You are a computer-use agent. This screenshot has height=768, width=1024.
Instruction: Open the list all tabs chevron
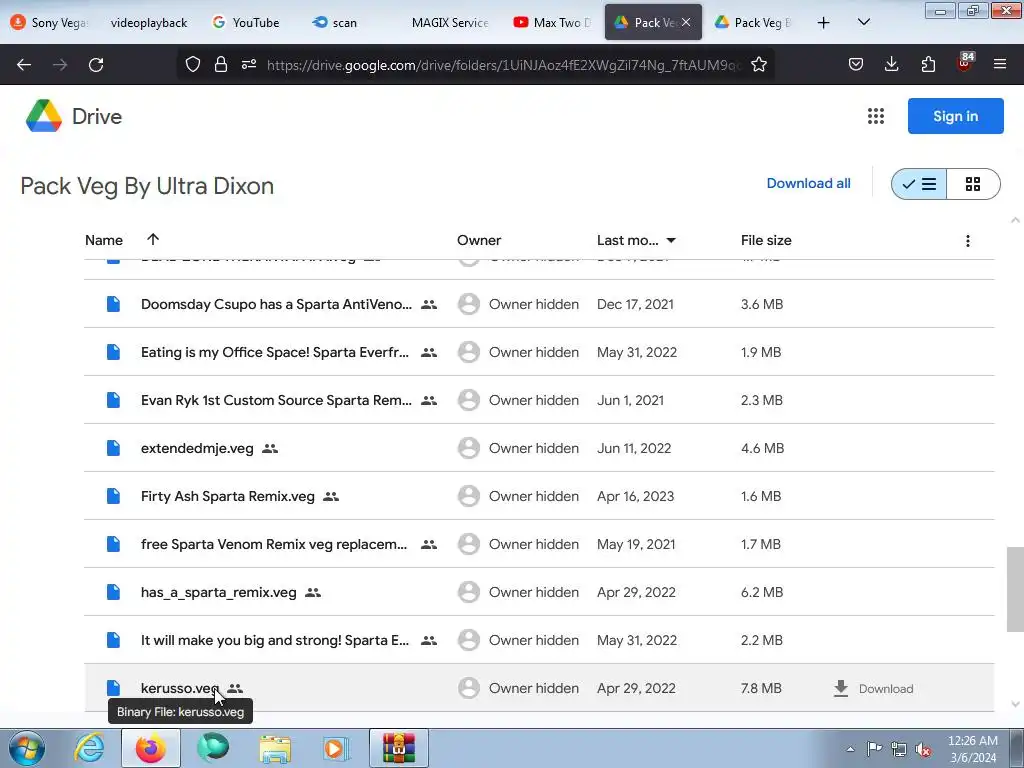click(x=863, y=22)
